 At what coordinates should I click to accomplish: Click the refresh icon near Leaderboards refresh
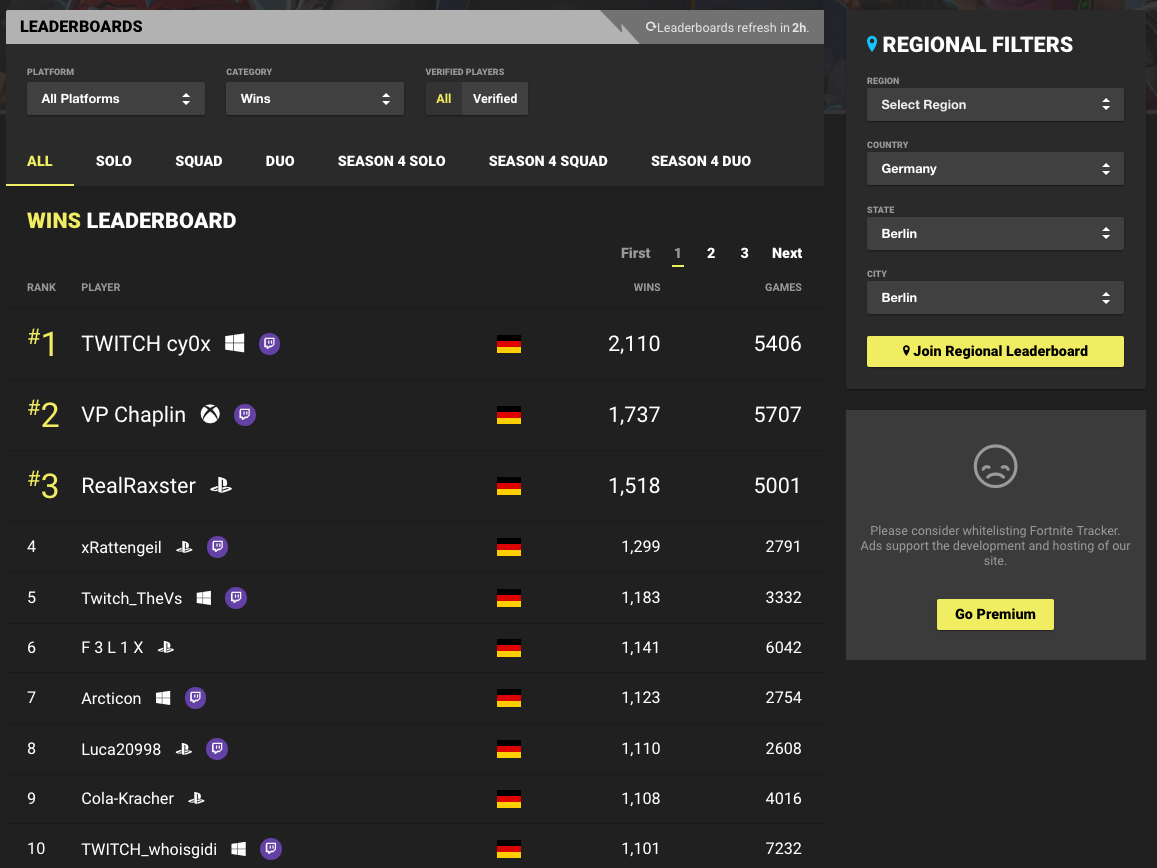click(651, 27)
